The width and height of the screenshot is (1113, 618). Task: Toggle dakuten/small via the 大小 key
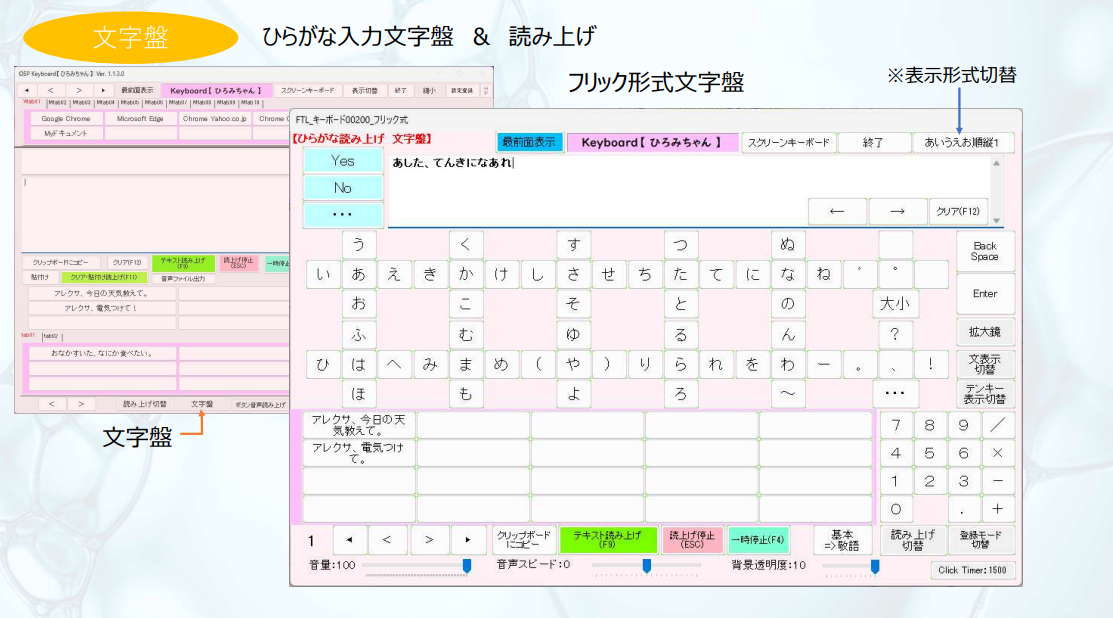(894, 304)
